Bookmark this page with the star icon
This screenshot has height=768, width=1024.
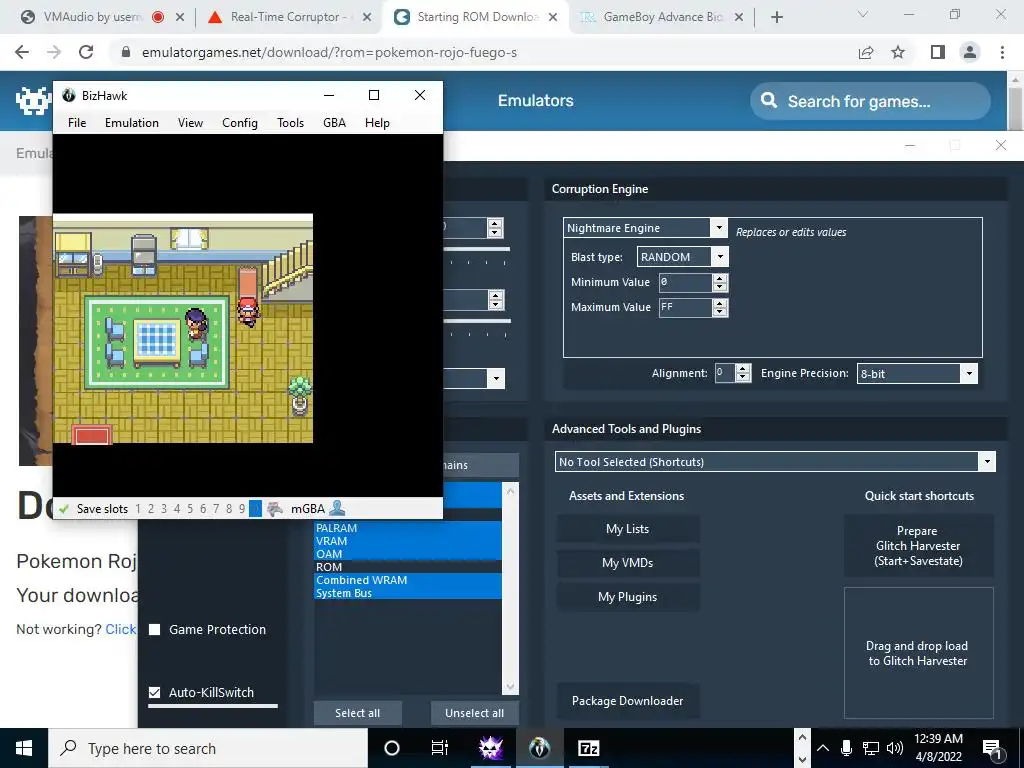pos(898,52)
